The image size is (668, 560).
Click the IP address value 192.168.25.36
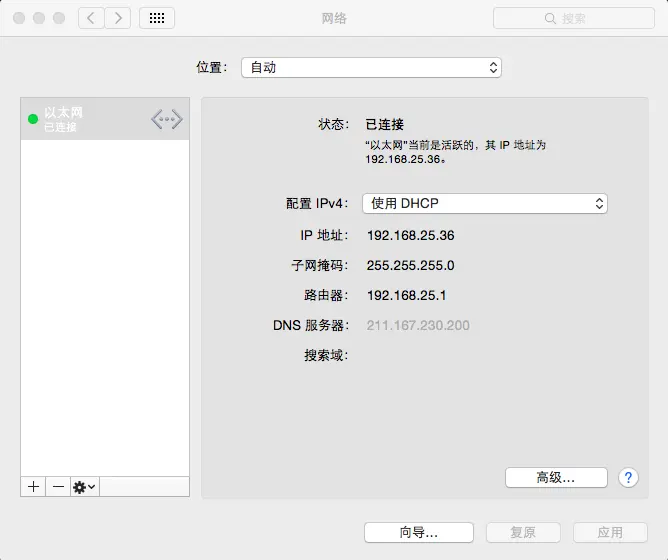[x=411, y=235]
